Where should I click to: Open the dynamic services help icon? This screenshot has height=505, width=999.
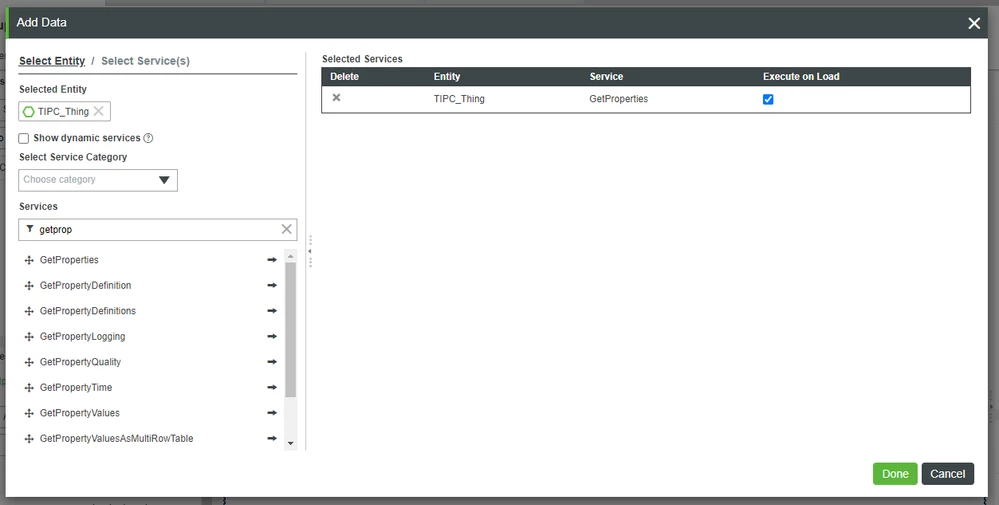click(148, 138)
